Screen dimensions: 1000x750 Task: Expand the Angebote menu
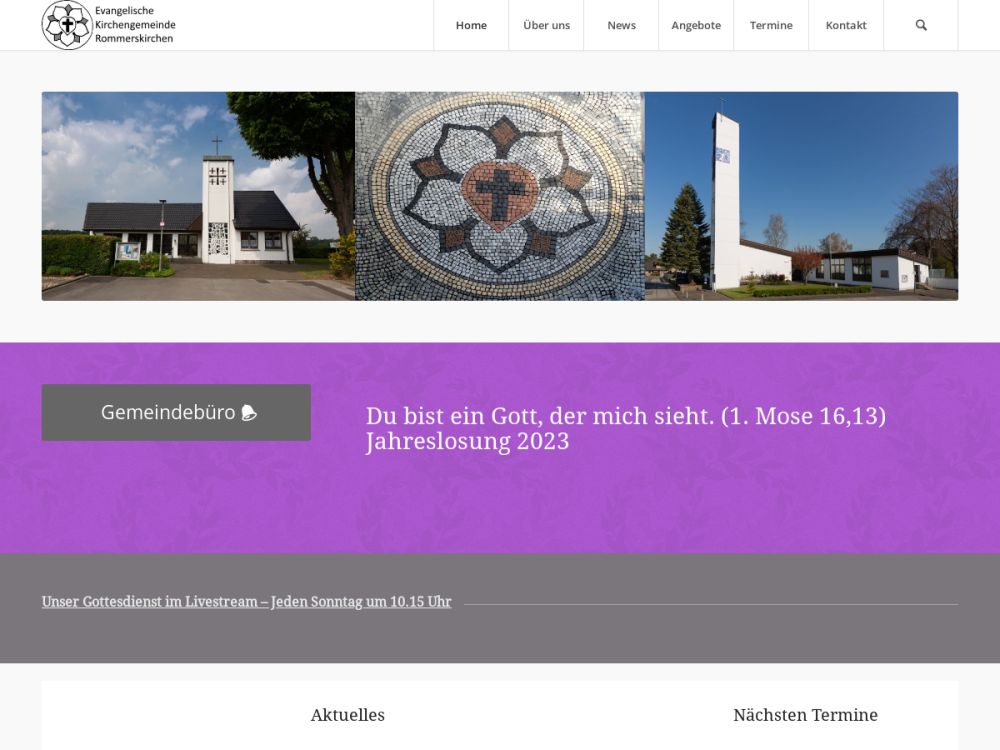(696, 25)
